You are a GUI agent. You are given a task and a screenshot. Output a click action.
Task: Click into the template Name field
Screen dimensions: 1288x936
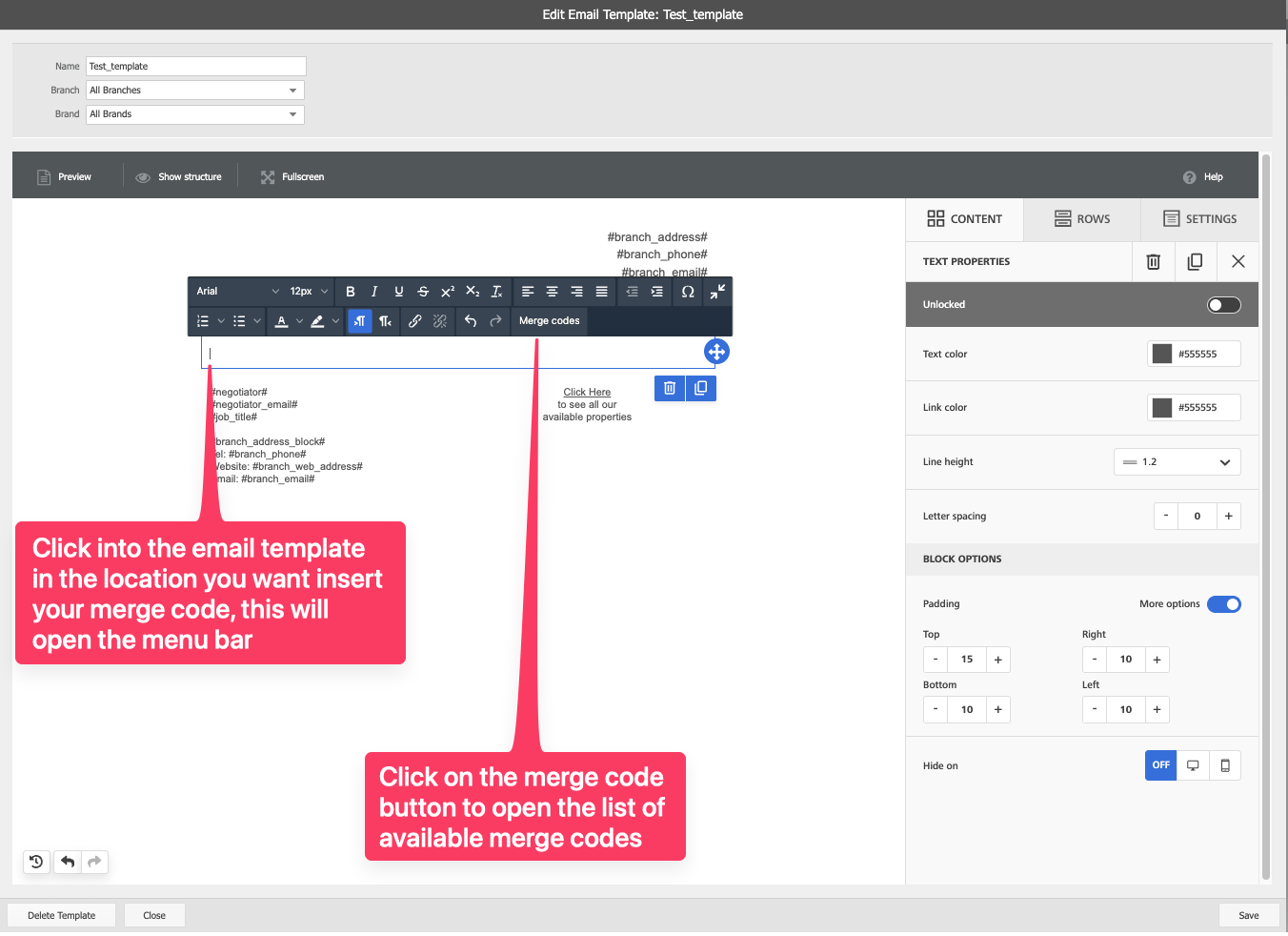[195, 66]
